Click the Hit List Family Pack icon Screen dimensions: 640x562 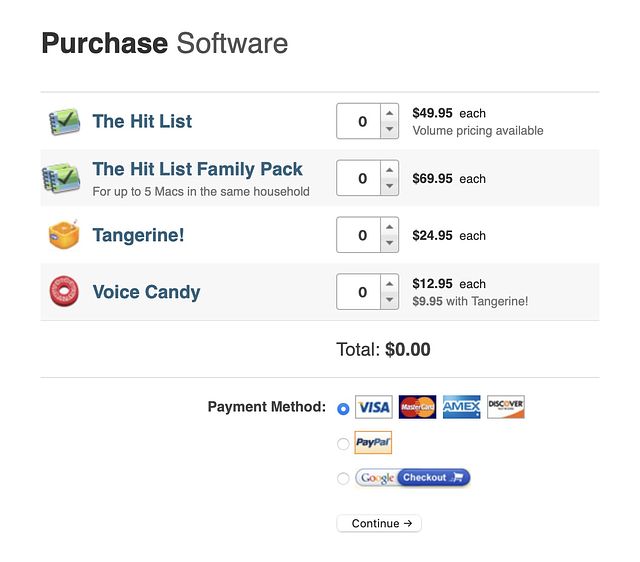[x=61, y=178]
